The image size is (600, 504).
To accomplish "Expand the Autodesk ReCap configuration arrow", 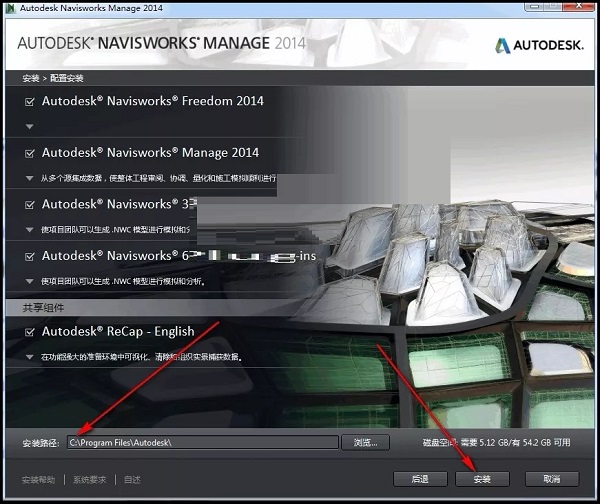I will point(29,357).
